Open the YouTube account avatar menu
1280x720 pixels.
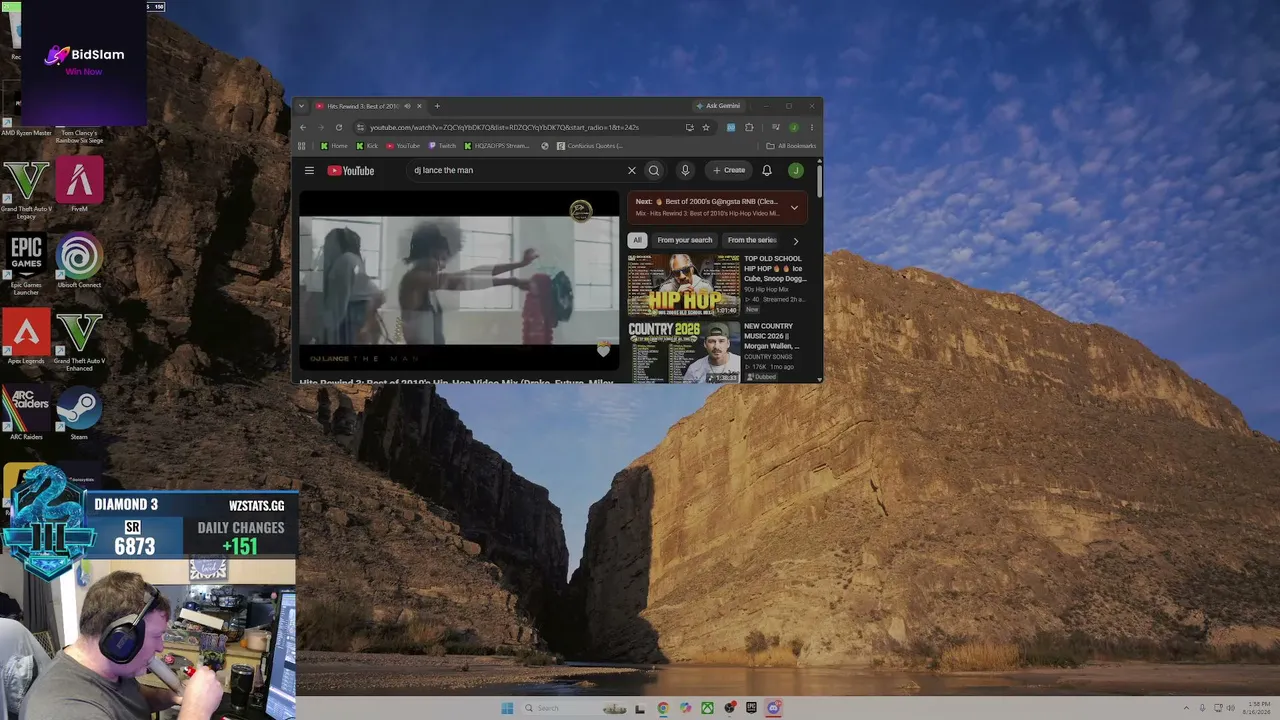[796, 170]
